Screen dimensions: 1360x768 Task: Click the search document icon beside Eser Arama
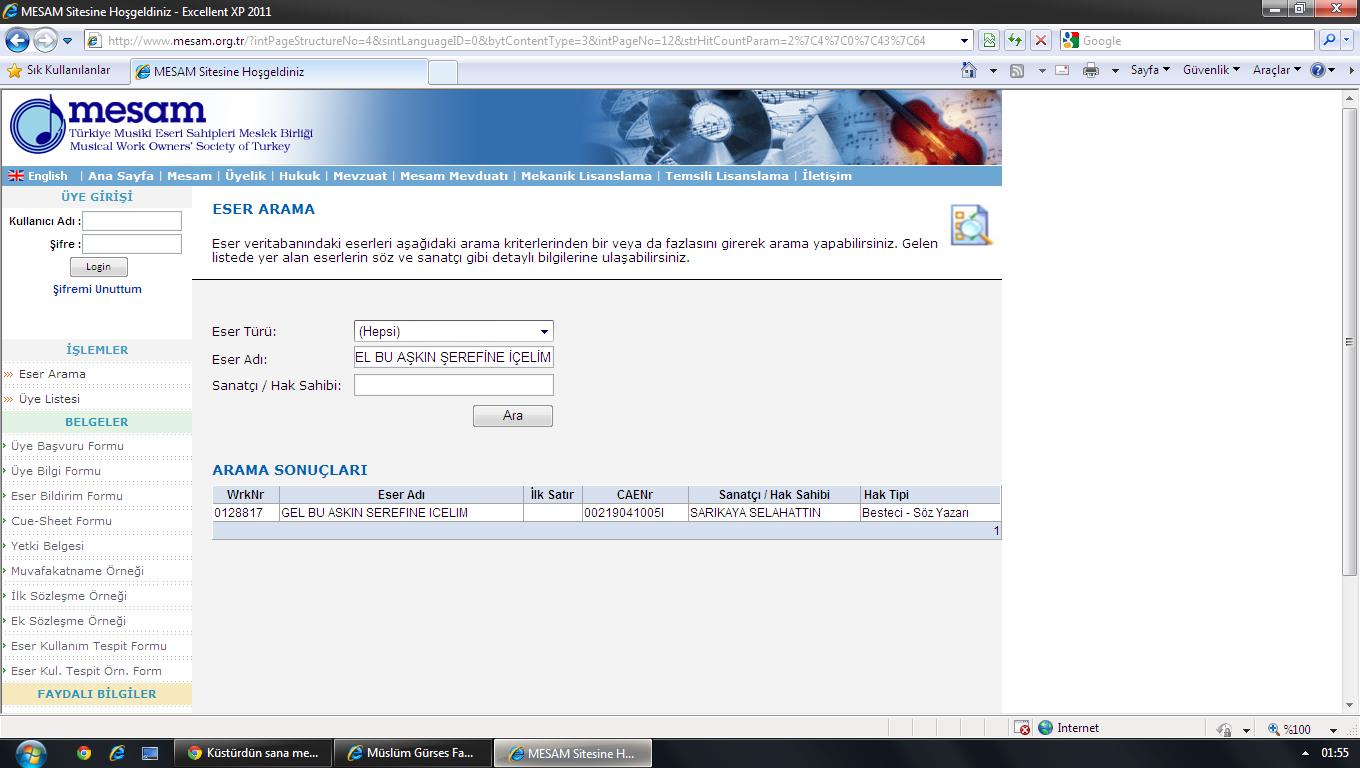point(970,225)
